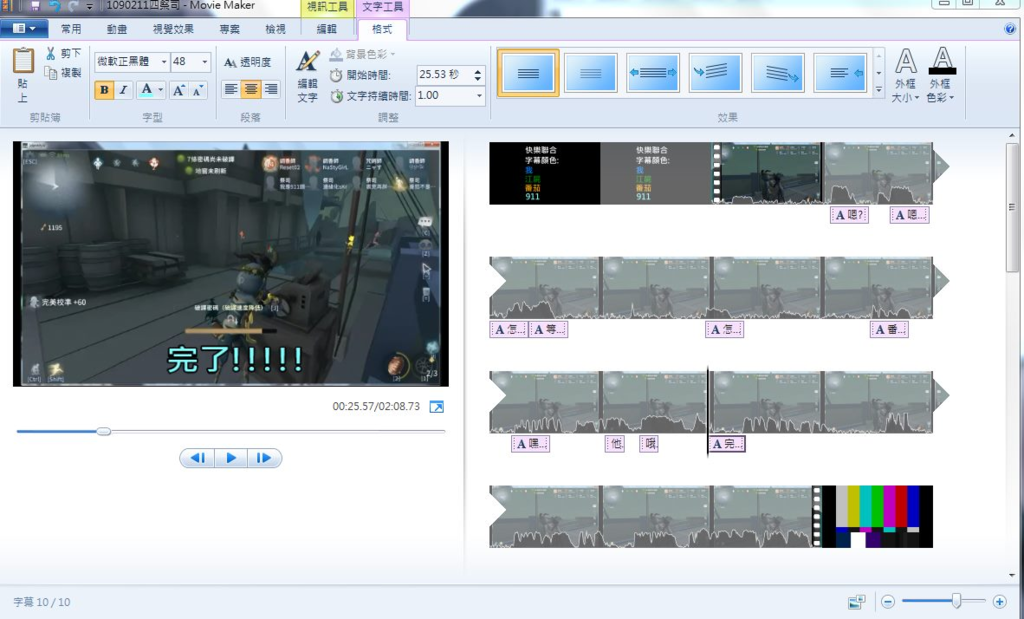Viewport: 1024px width, 619px height.
Task: Toggle center text alignment
Action: (251, 89)
